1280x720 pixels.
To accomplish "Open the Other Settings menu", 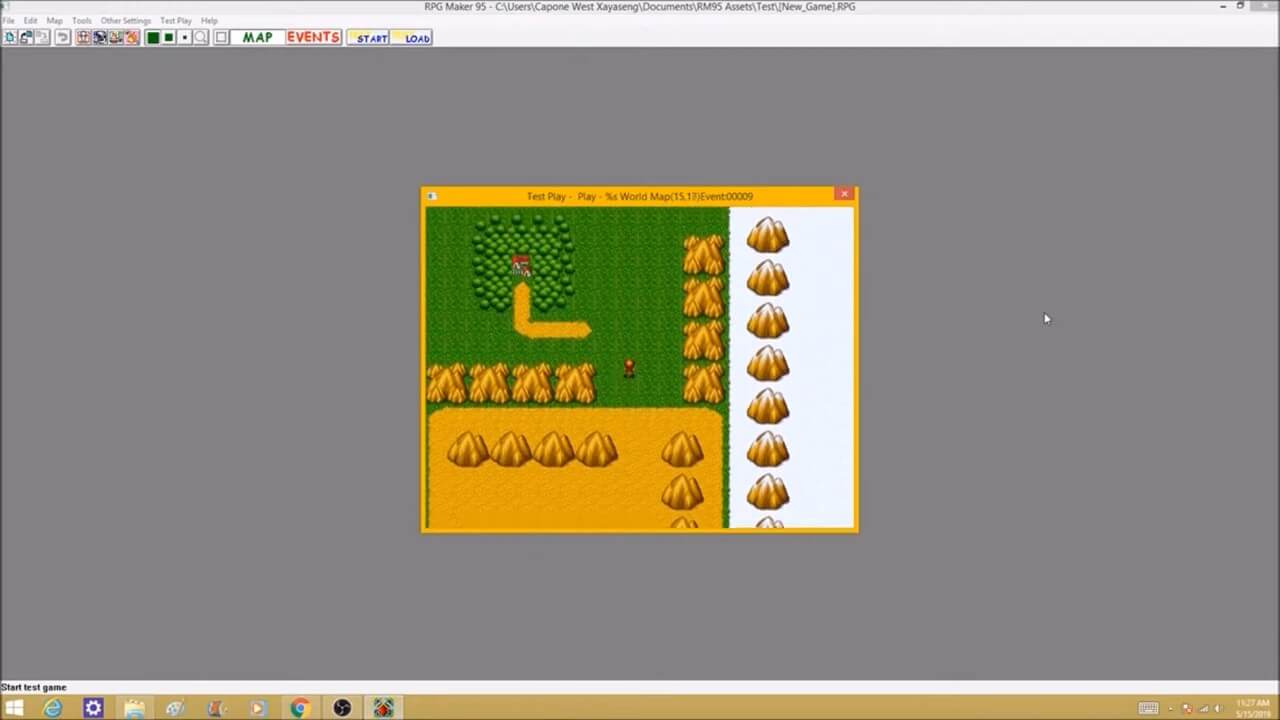I will coord(125,20).
